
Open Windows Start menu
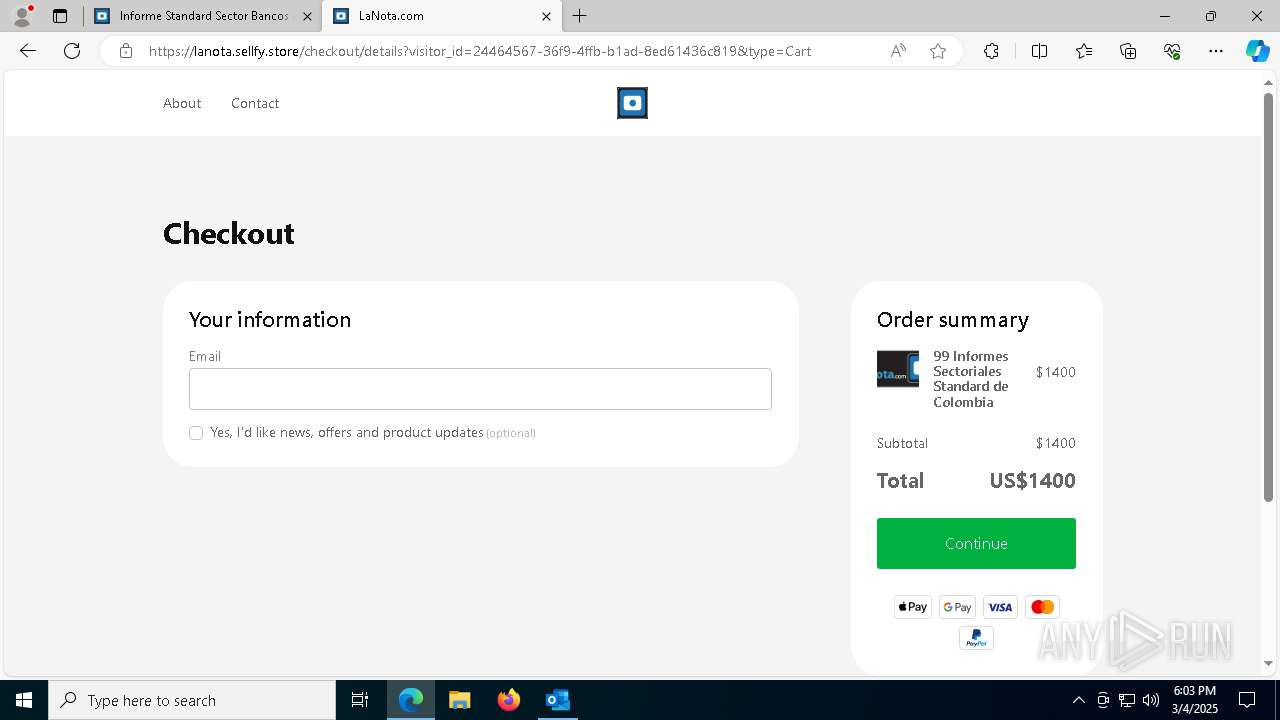click(x=24, y=700)
